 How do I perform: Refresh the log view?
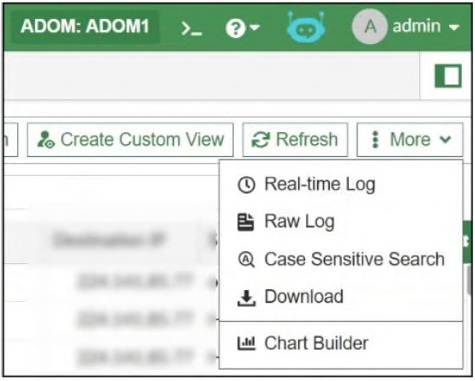(295, 139)
